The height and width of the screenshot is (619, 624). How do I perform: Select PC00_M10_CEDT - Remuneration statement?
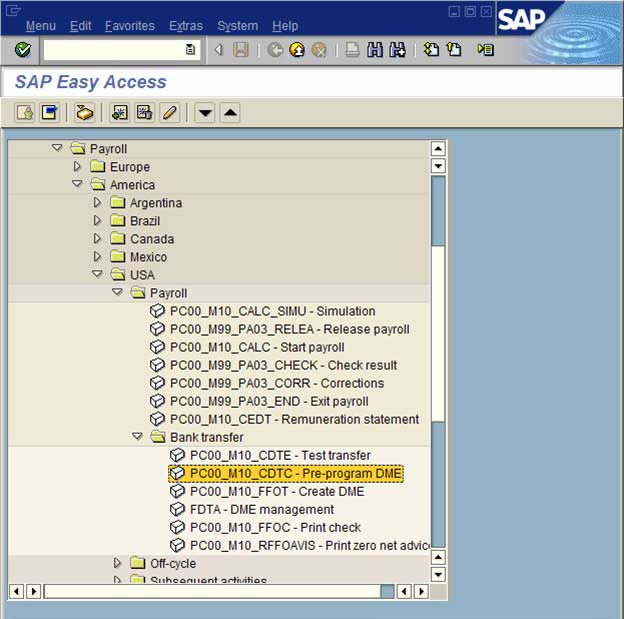click(294, 419)
